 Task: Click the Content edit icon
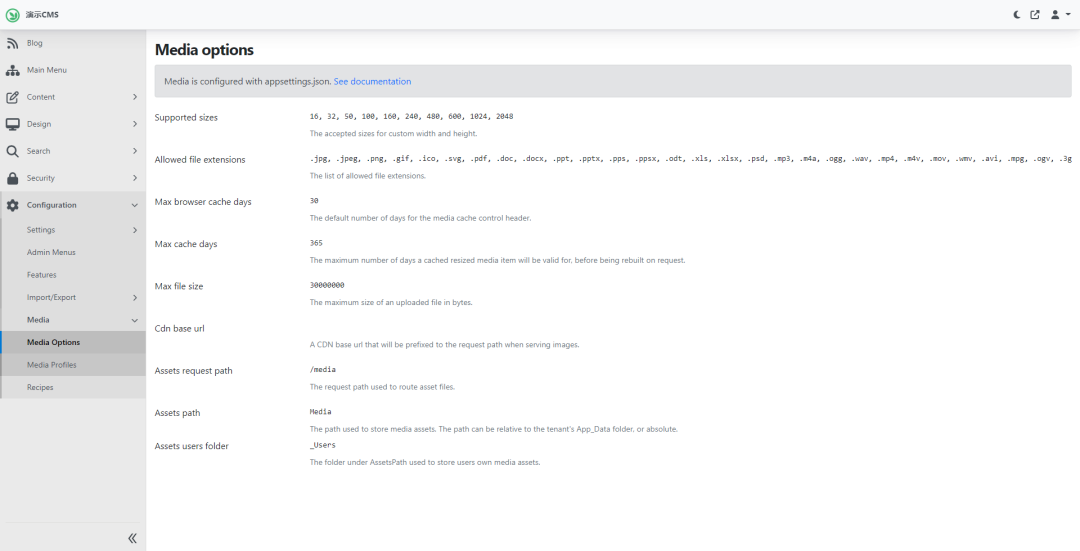[x=12, y=97]
